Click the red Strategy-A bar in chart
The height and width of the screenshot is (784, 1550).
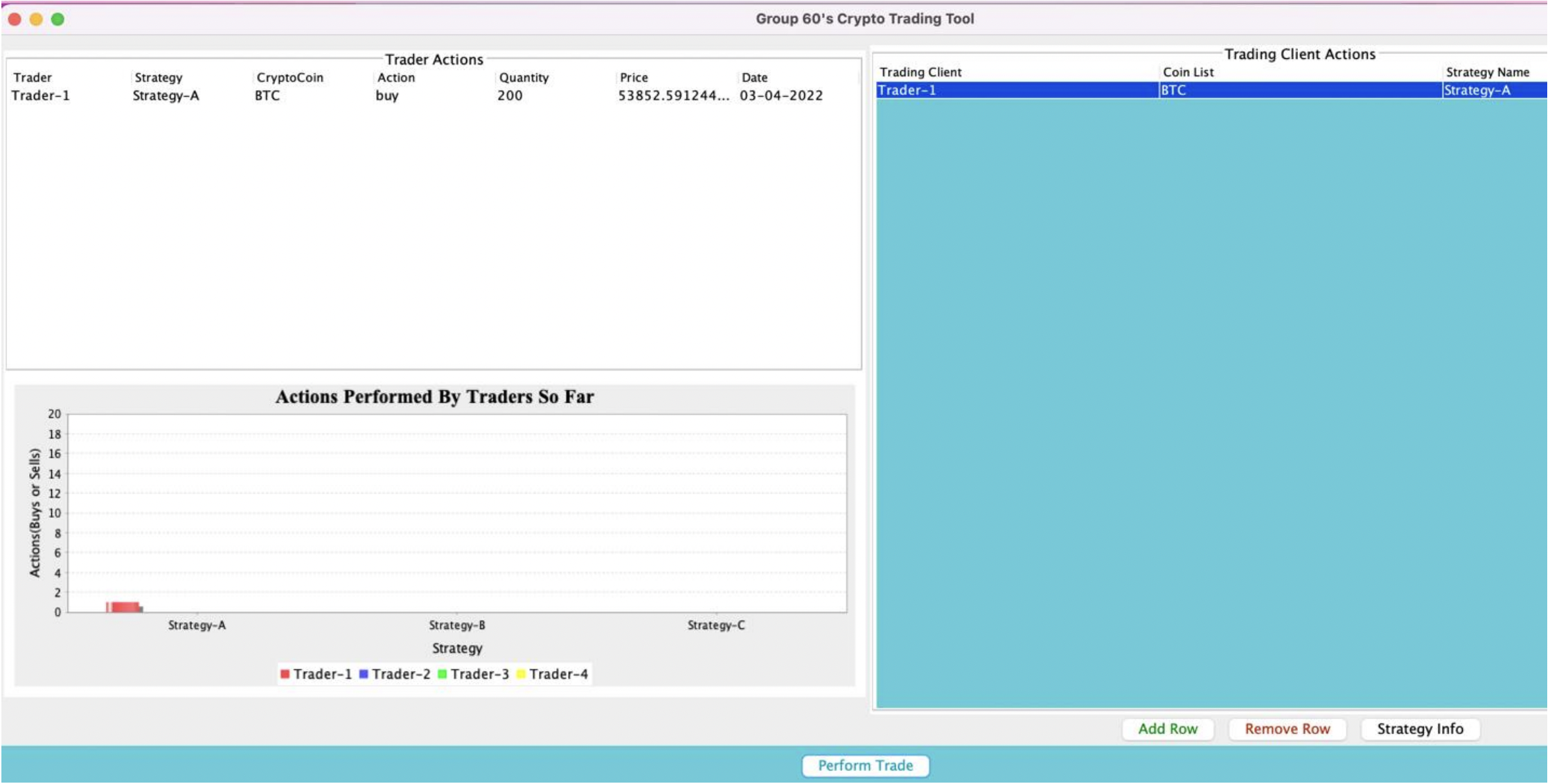point(123,607)
